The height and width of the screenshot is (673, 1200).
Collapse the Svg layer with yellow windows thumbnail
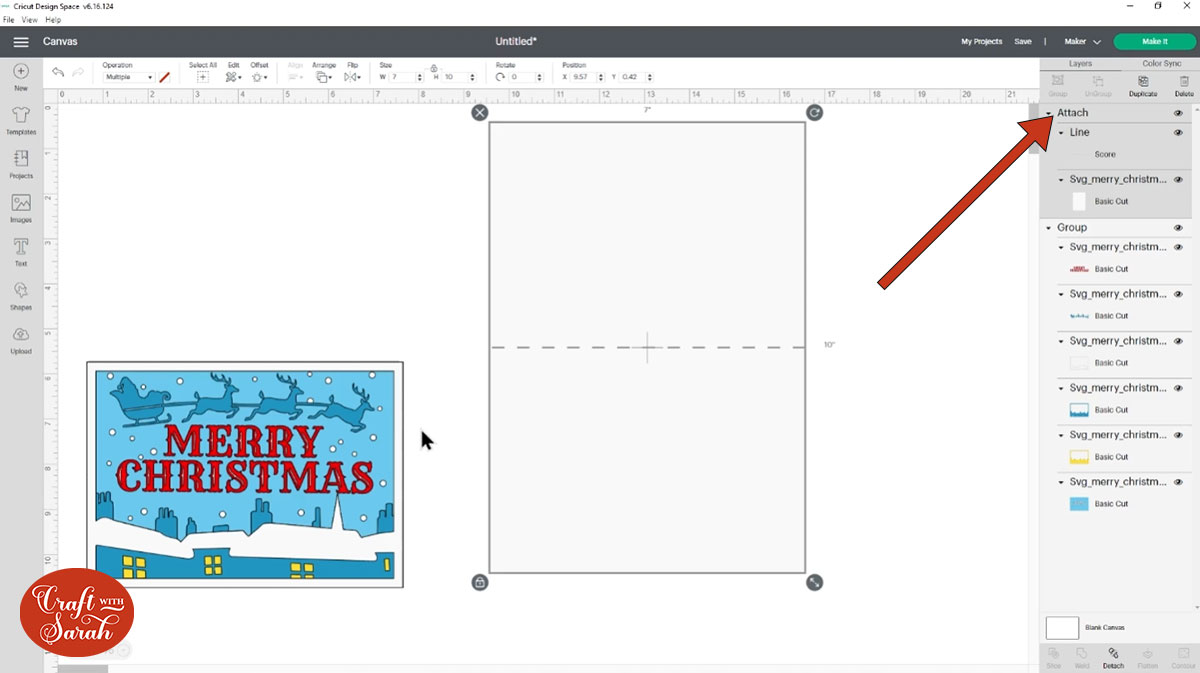1061,434
